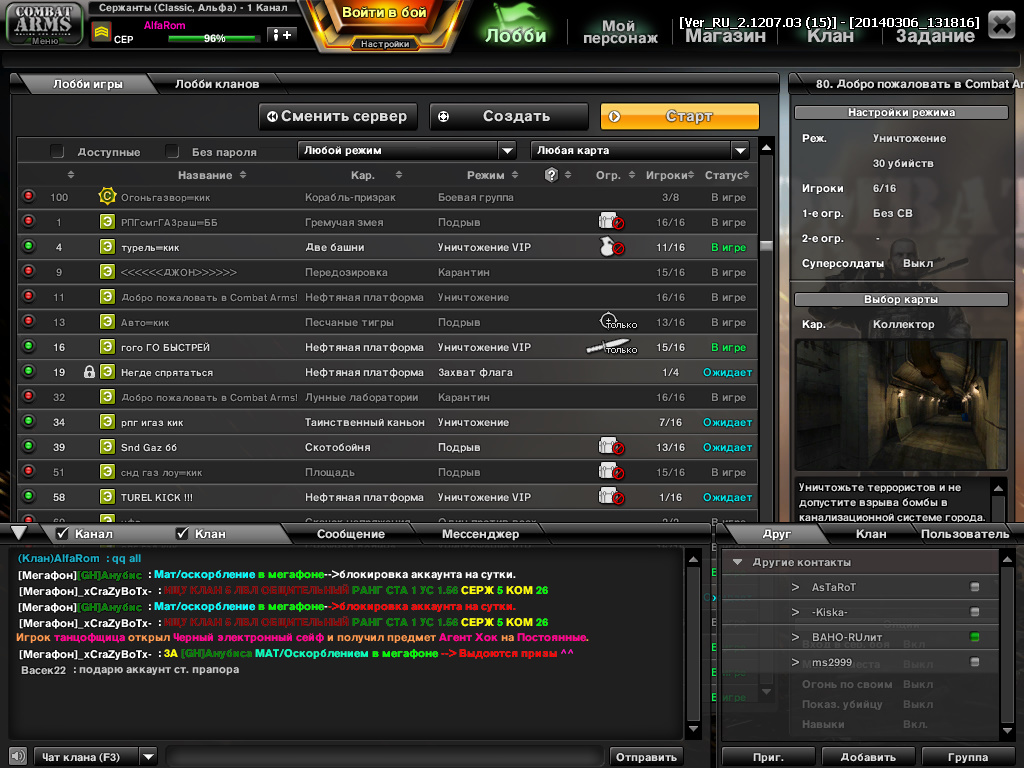Click the status indicator next to AsTaRoT
The image size is (1024, 768).
click(x=974, y=586)
